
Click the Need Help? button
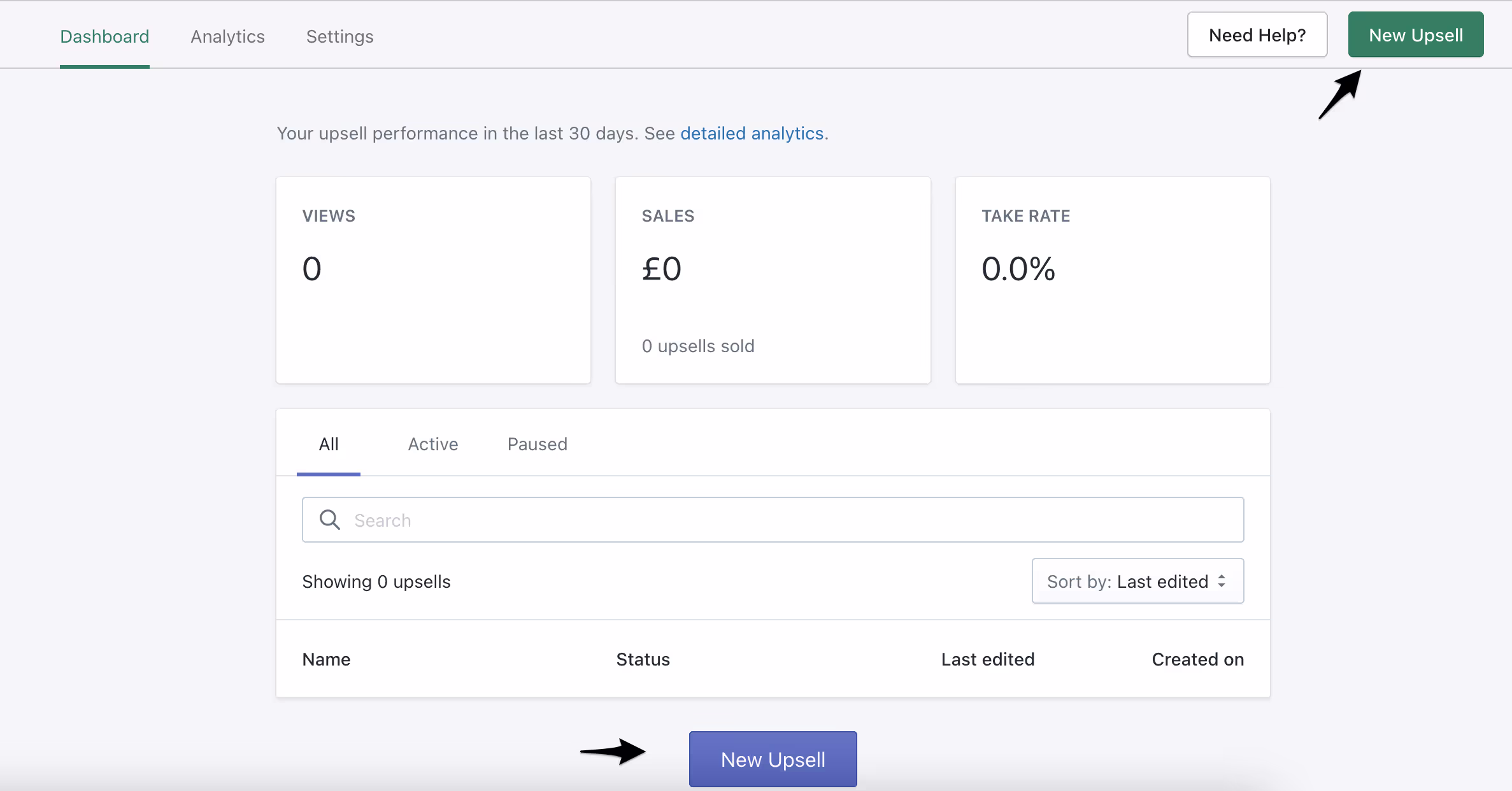coord(1257,35)
